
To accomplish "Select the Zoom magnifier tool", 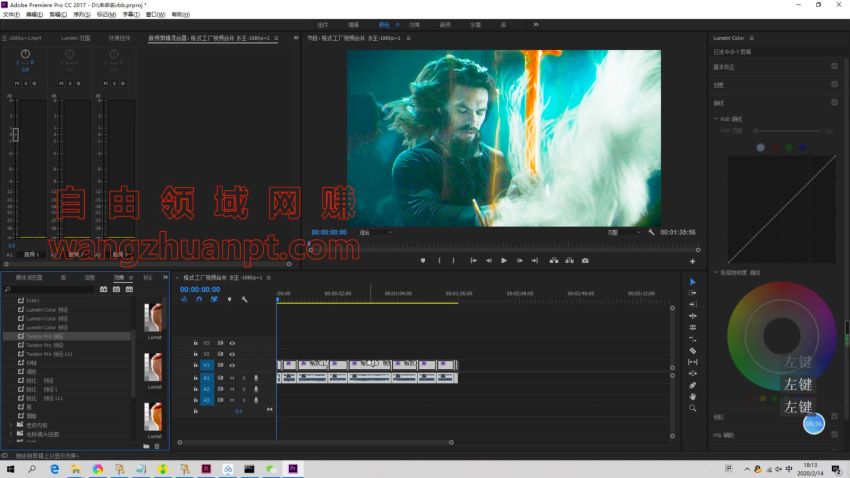I will [692, 408].
